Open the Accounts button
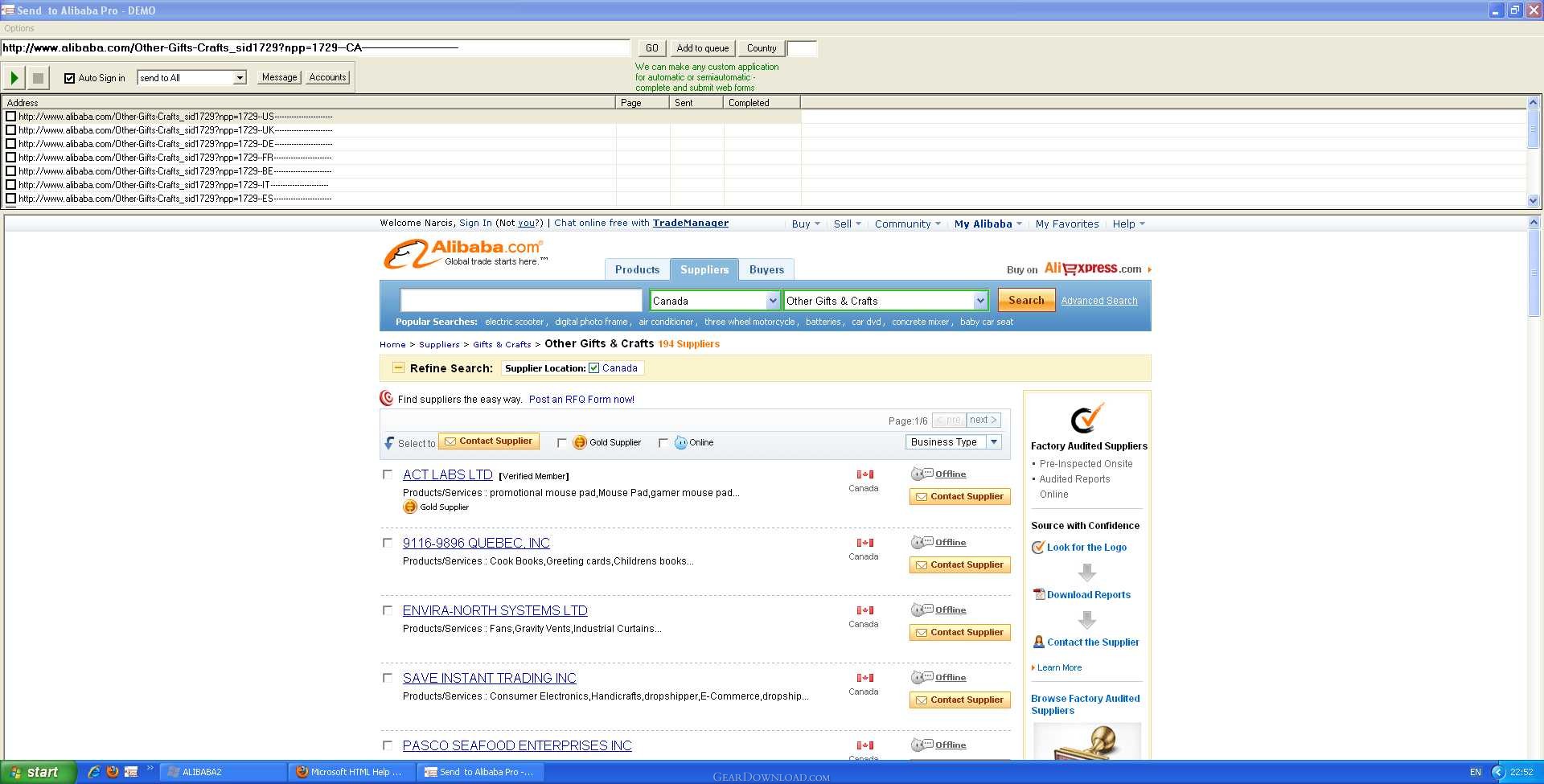This screenshot has height=784, width=1544. point(328,77)
